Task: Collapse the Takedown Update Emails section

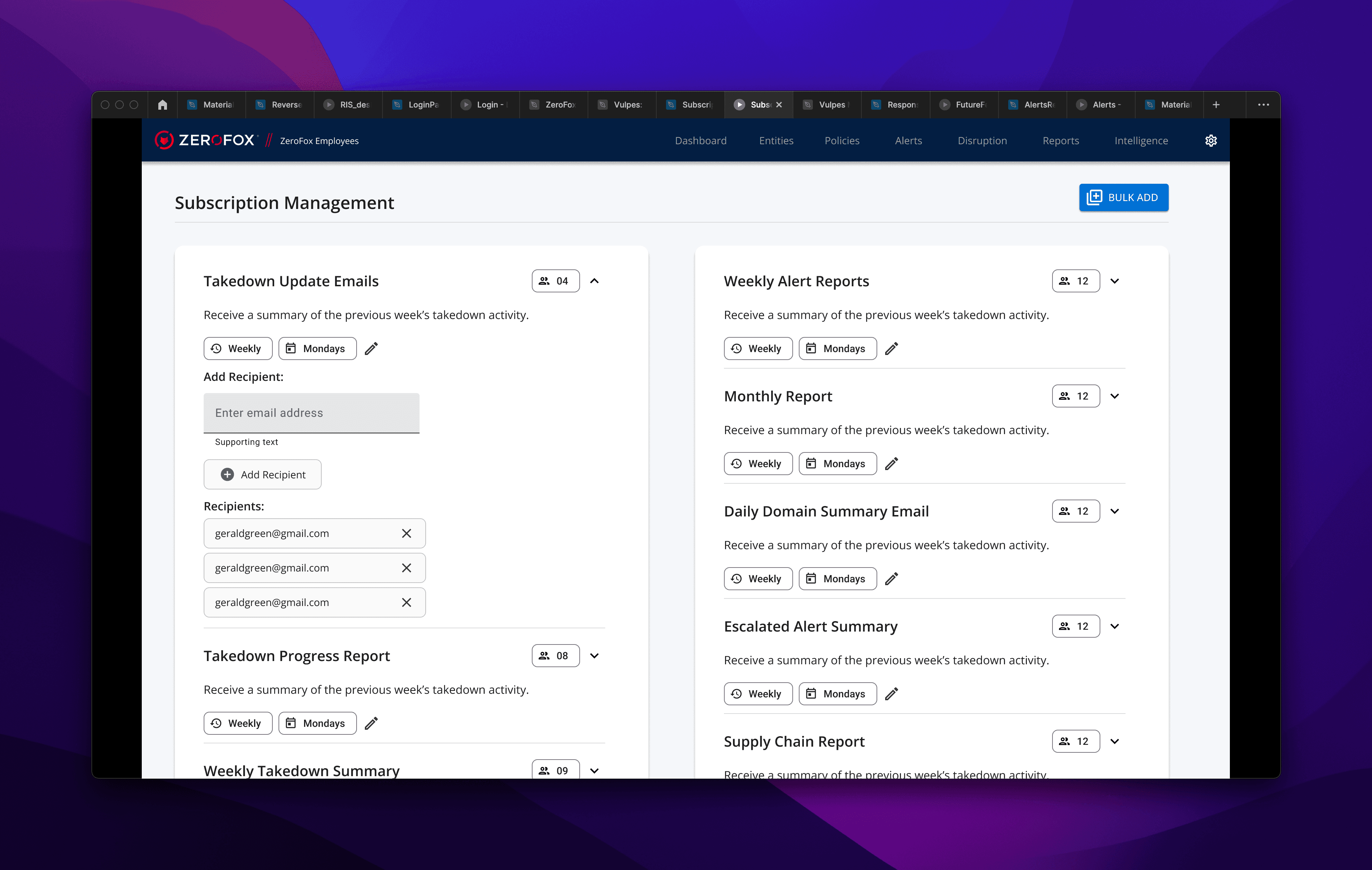Action: 594,281
